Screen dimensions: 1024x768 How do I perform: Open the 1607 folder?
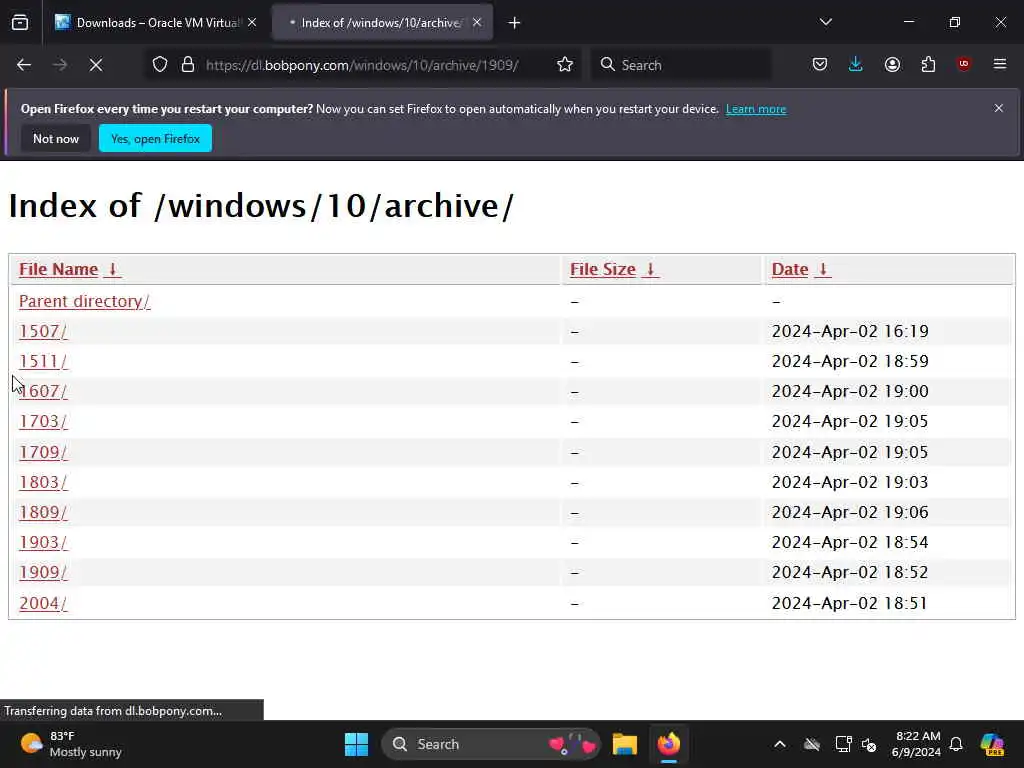(x=43, y=391)
